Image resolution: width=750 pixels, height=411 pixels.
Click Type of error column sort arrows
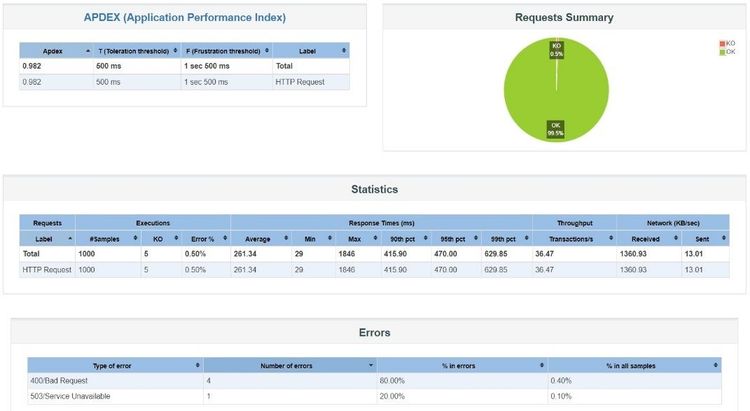click(x=198, y=365)
